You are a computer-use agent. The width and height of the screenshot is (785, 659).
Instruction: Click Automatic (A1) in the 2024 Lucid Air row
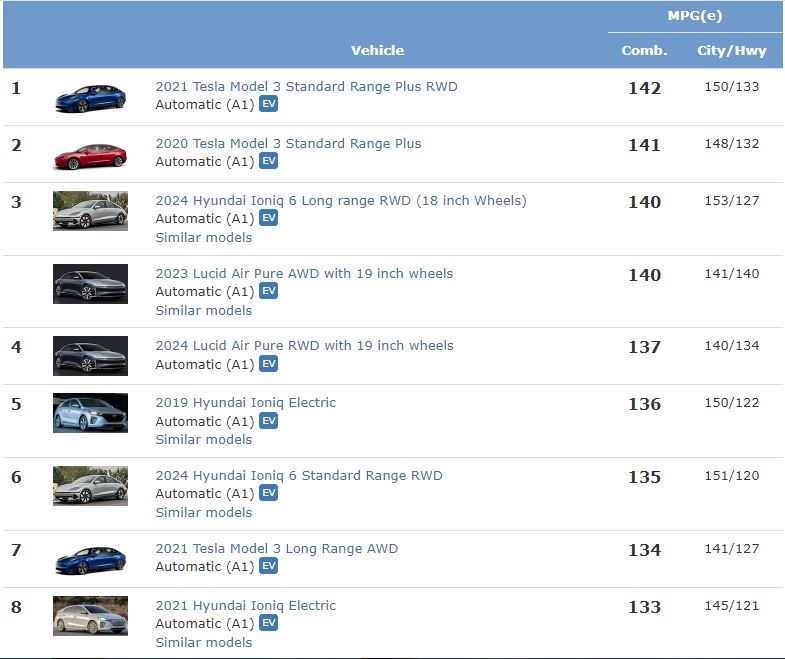point(205,365)
